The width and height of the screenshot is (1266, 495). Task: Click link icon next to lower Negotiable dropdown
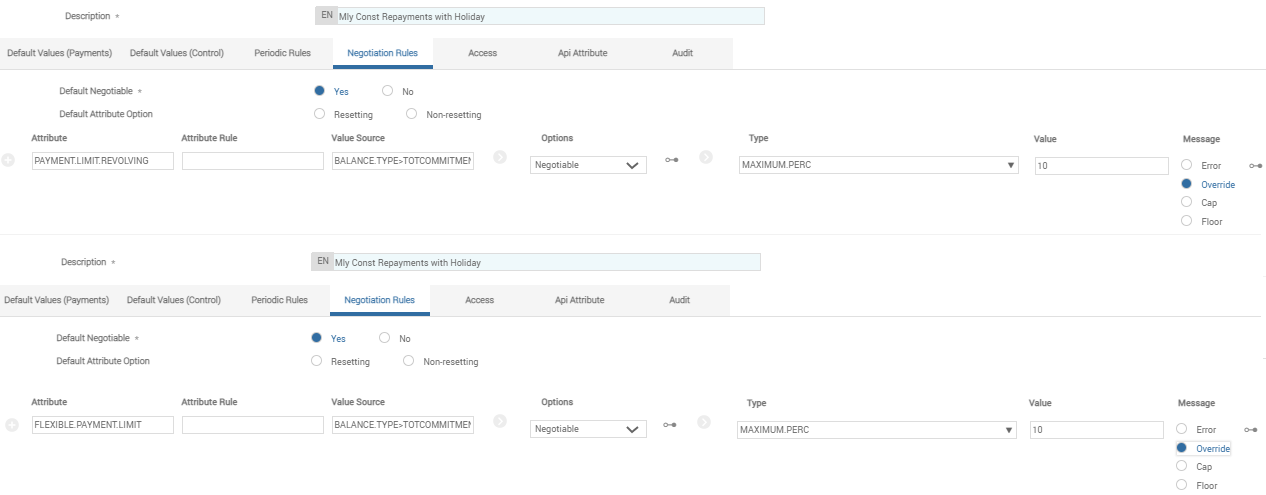tap(672, 424)
